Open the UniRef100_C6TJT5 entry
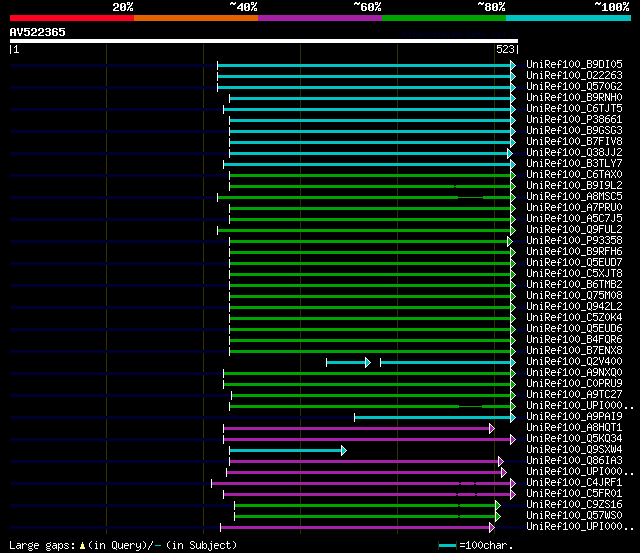Image resolution: width=640 pixels, height=553 pixels. tap(574, 109)
